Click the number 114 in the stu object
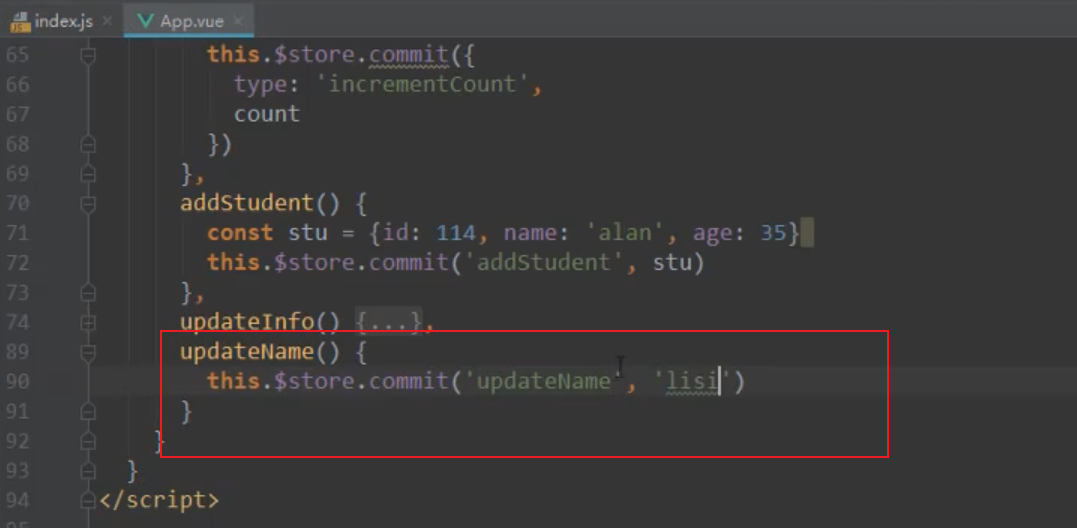The width and height of the screenshot is (1077, 528). [x=456, y=233]
